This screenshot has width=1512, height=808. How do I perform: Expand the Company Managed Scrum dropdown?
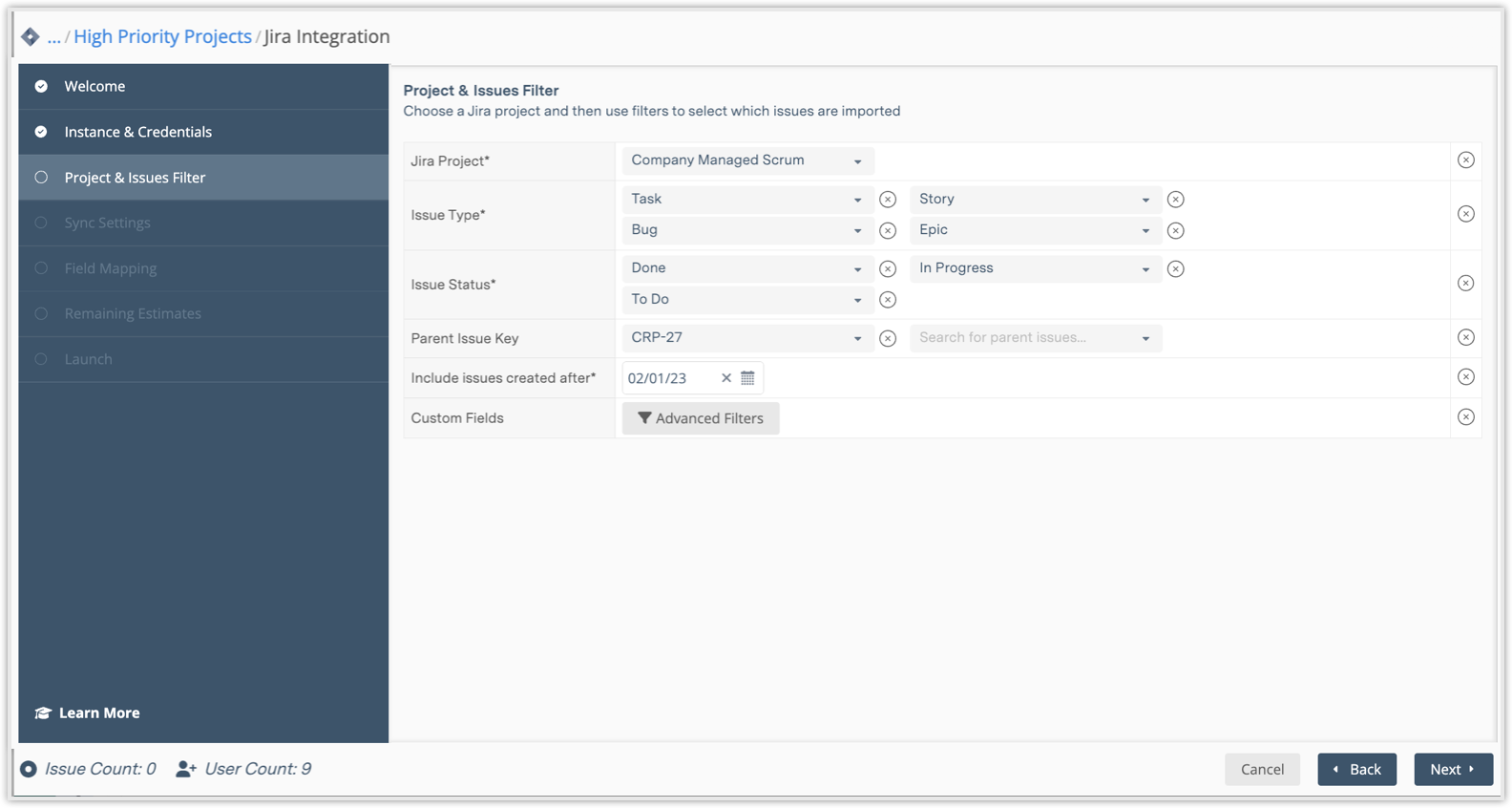click(747, 160)
